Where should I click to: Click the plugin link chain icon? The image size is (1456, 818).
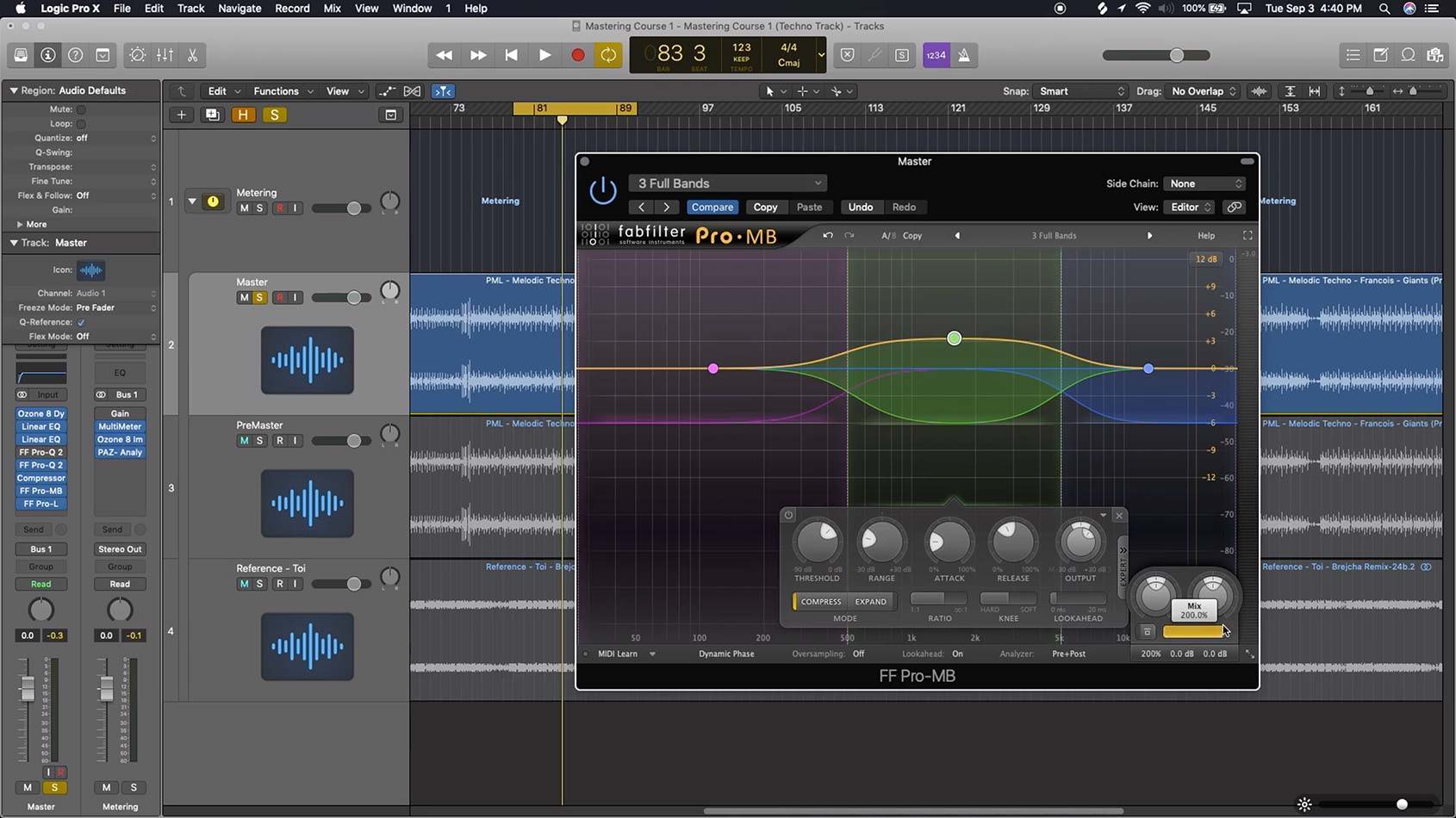point(1234,208)
